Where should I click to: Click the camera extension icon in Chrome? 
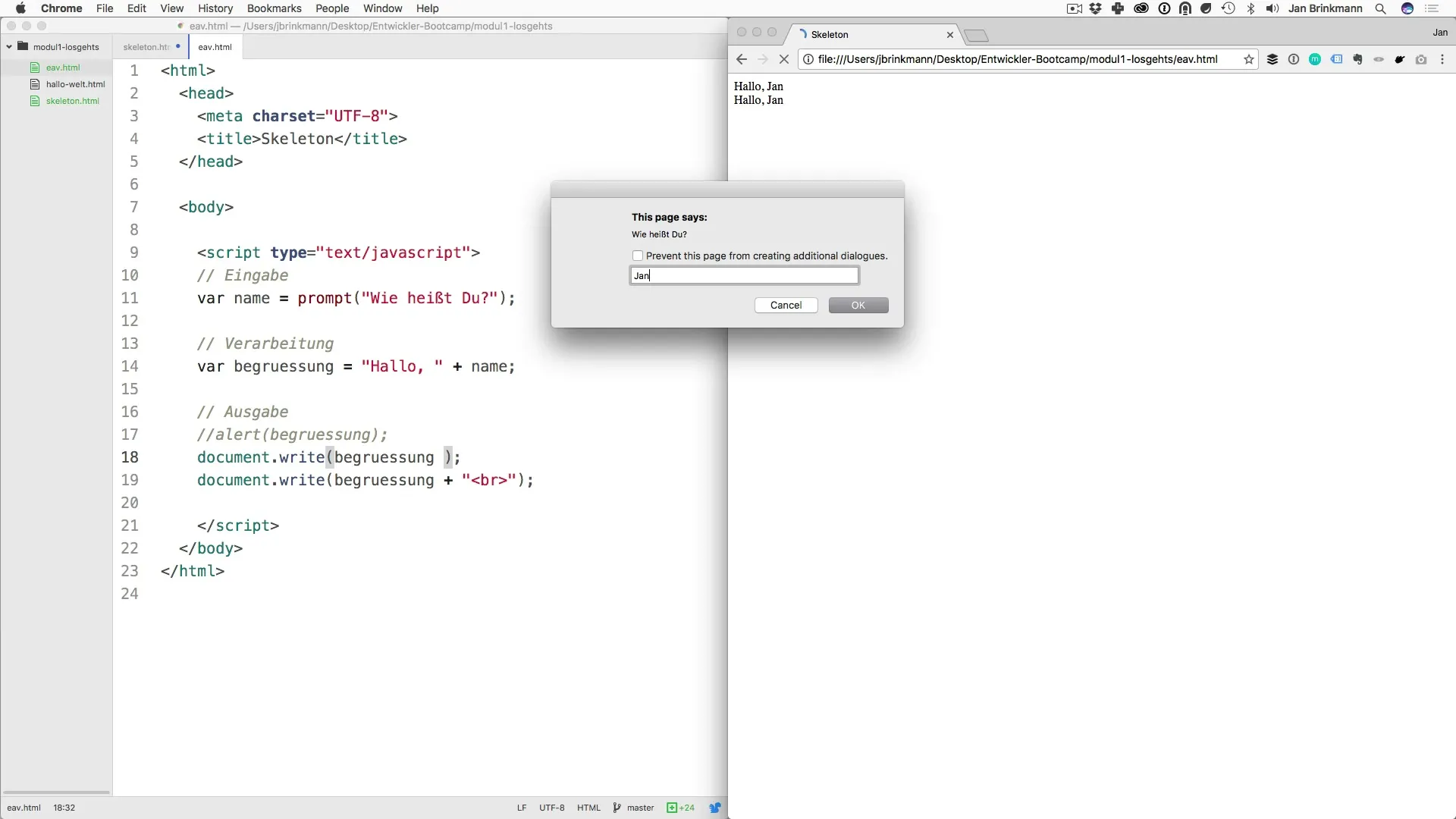[x=1421, y=59]
